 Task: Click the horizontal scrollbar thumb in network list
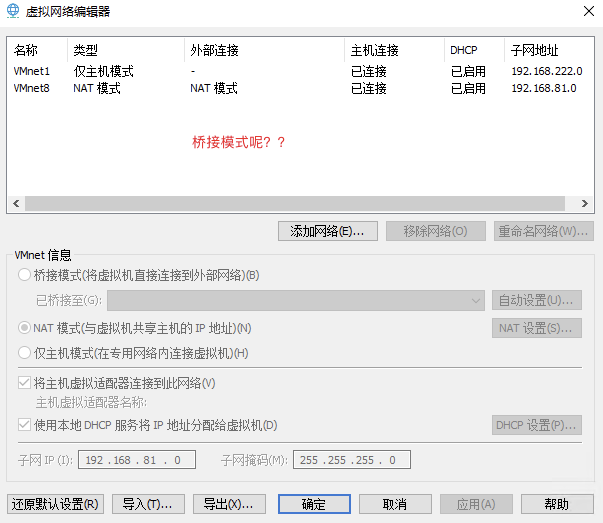tap(295, 203)
